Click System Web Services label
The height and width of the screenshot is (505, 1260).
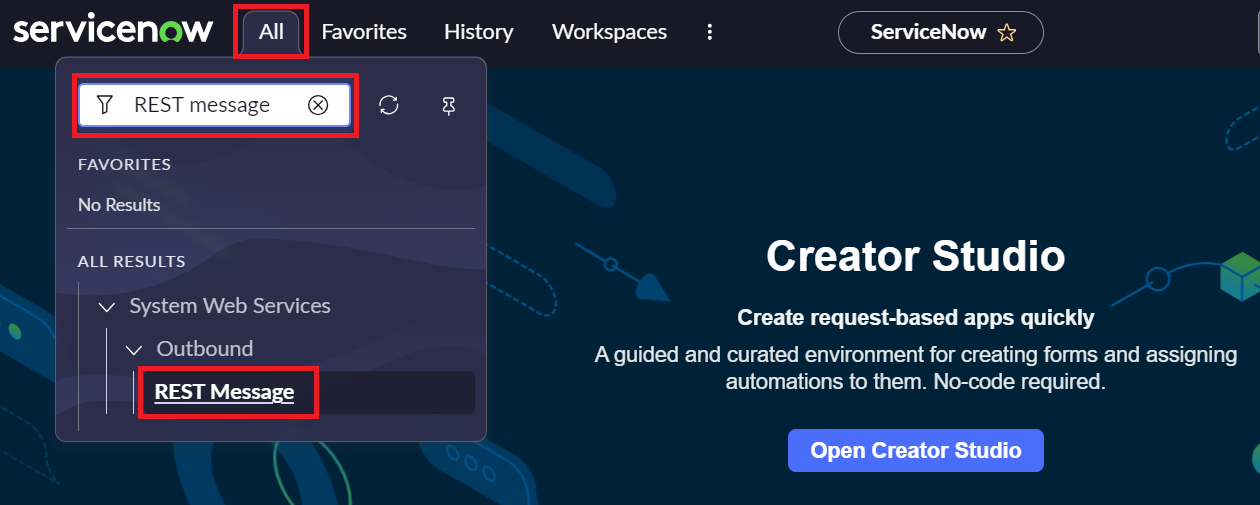point(230,306)
